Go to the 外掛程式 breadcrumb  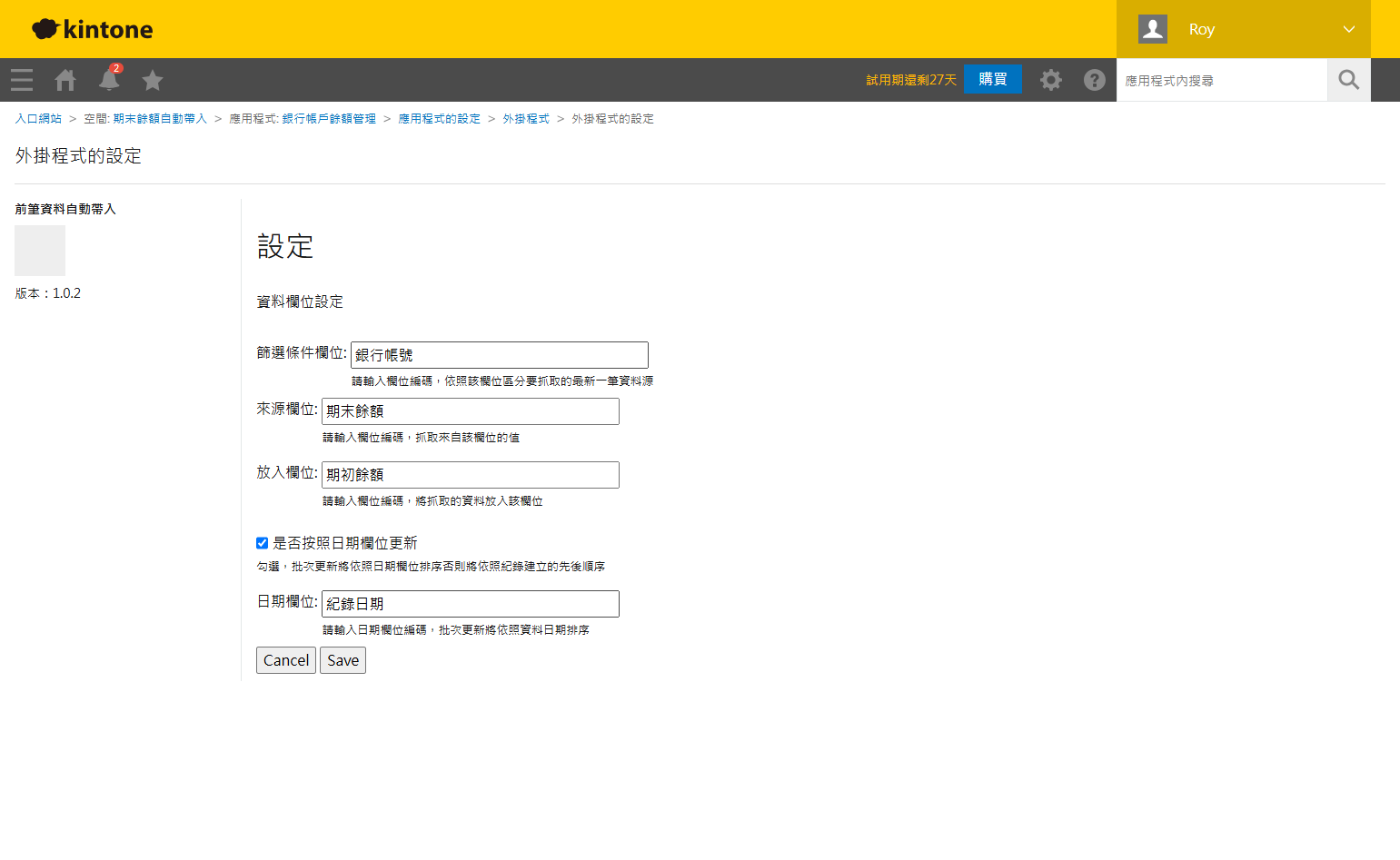point(526,119)
